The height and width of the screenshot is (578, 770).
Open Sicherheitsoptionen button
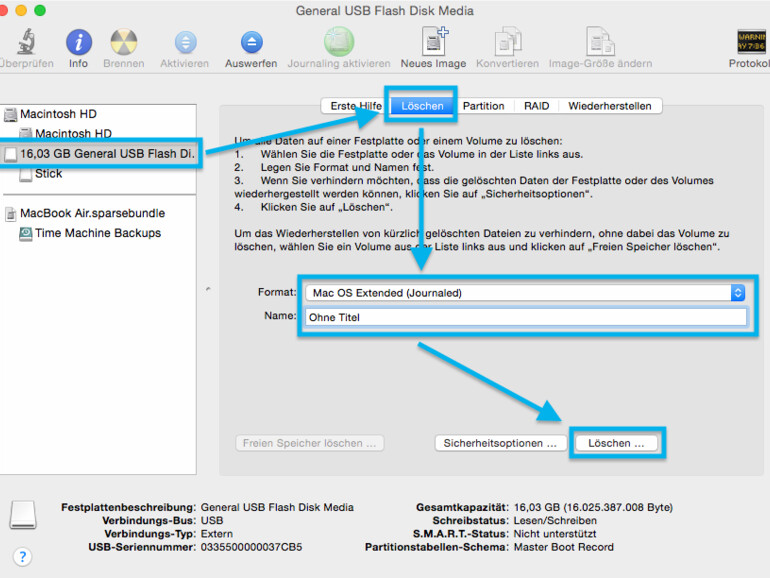coord(500,443)
